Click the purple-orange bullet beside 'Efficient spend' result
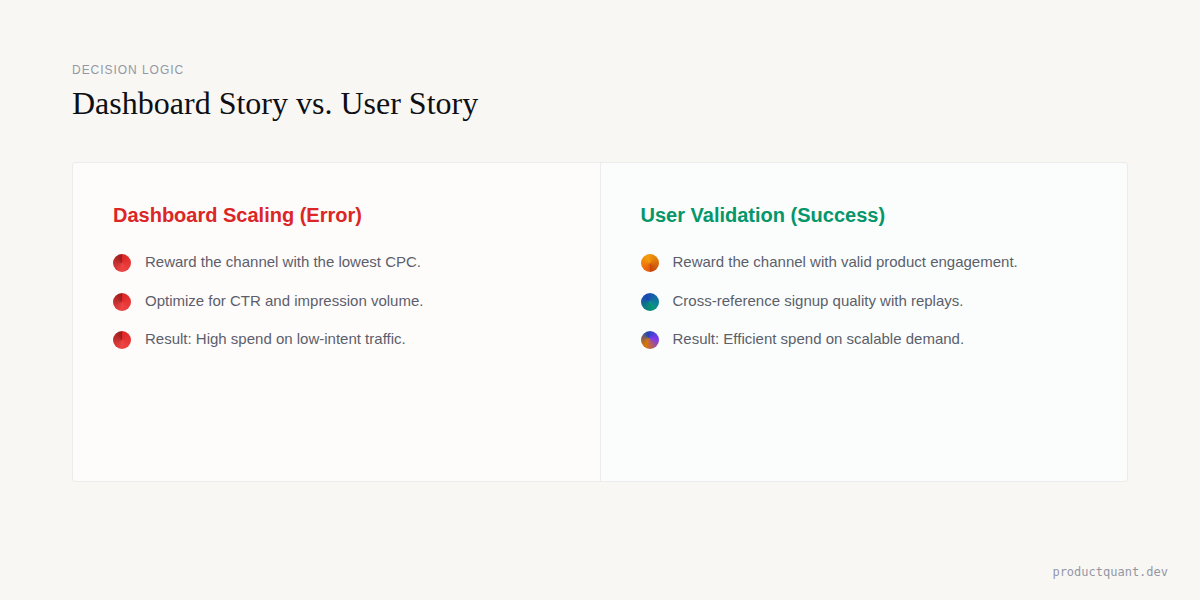 coord(650,340)
